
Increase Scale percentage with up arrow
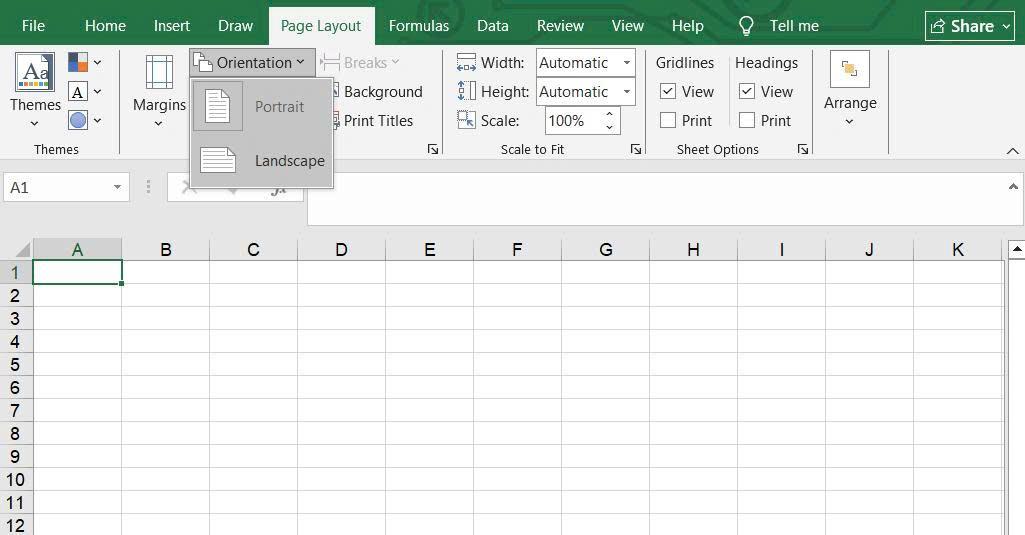(x=609, y=114)
